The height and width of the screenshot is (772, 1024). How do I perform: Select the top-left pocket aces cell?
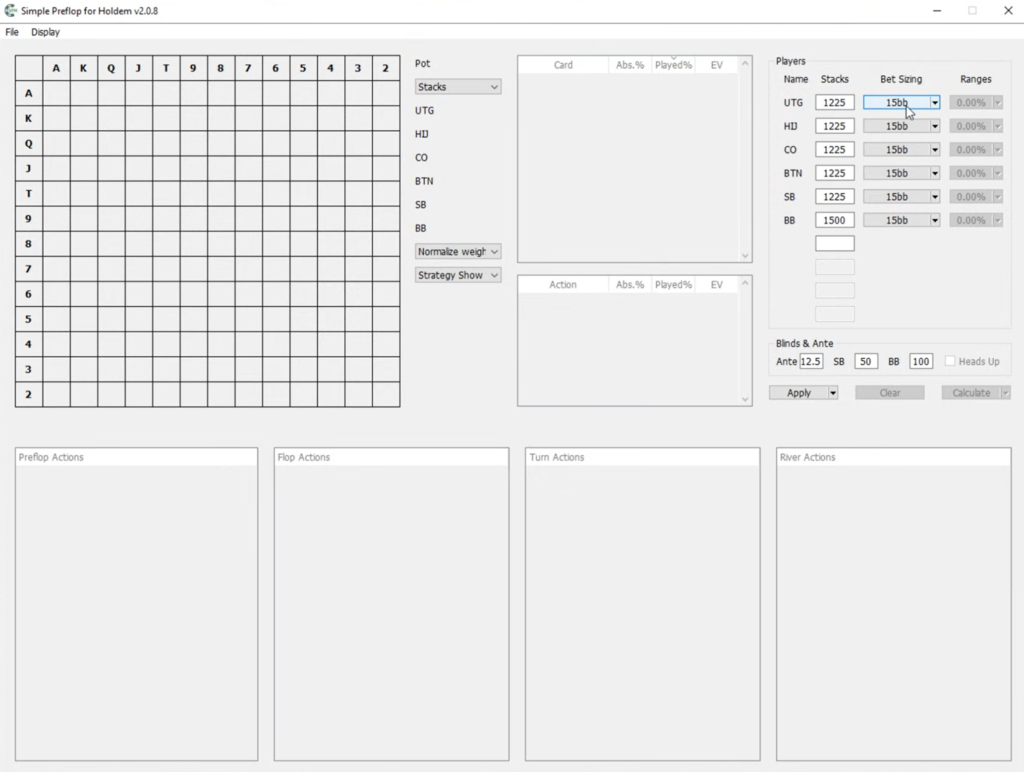point(56,93)
